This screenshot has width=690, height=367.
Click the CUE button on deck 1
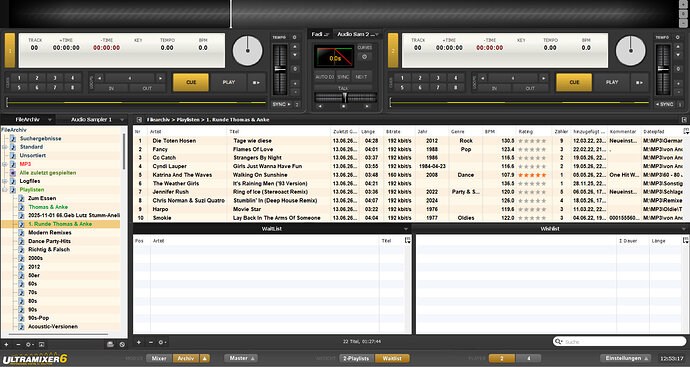tap(191, 82)
